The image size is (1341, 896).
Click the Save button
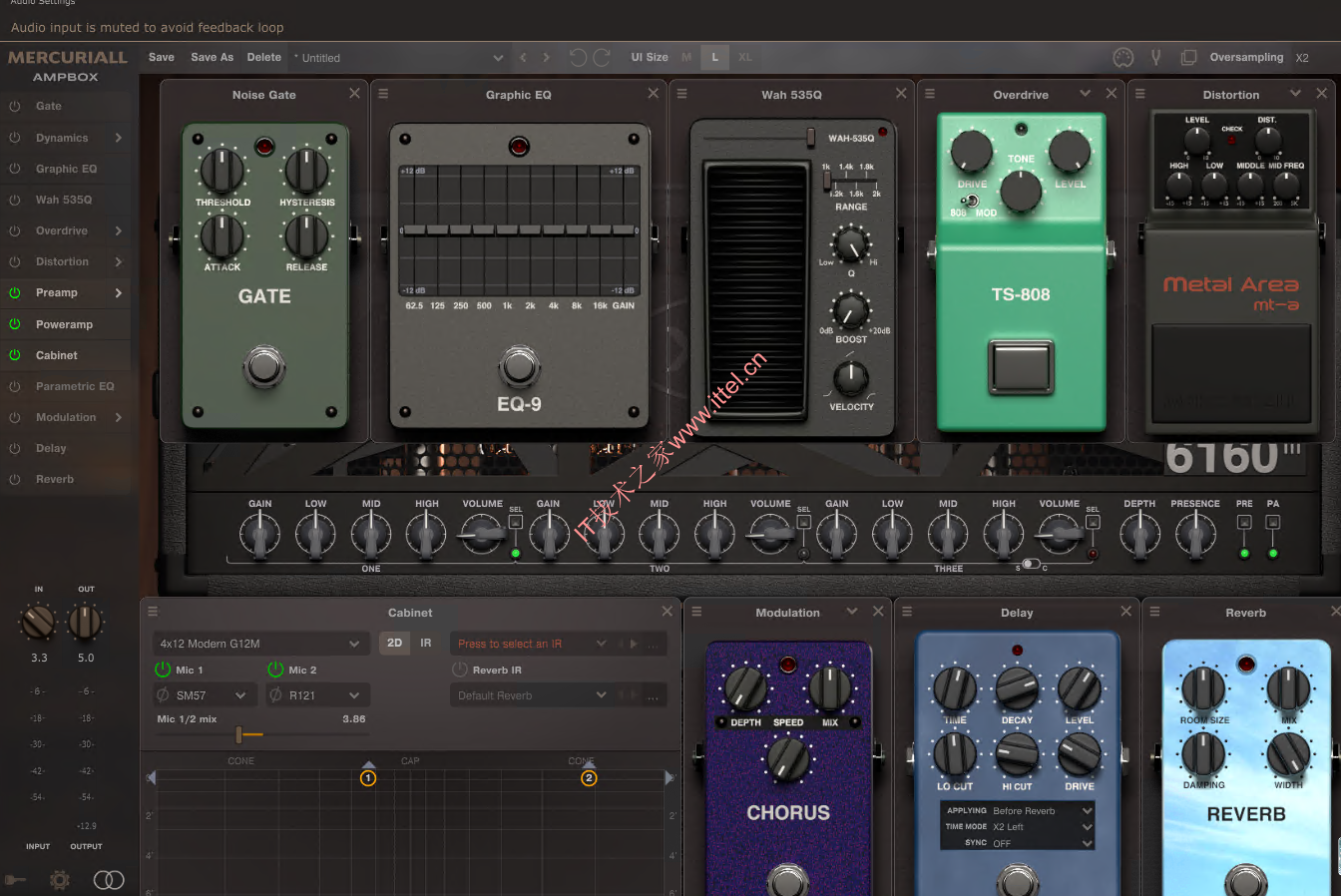tap(162, 57)
